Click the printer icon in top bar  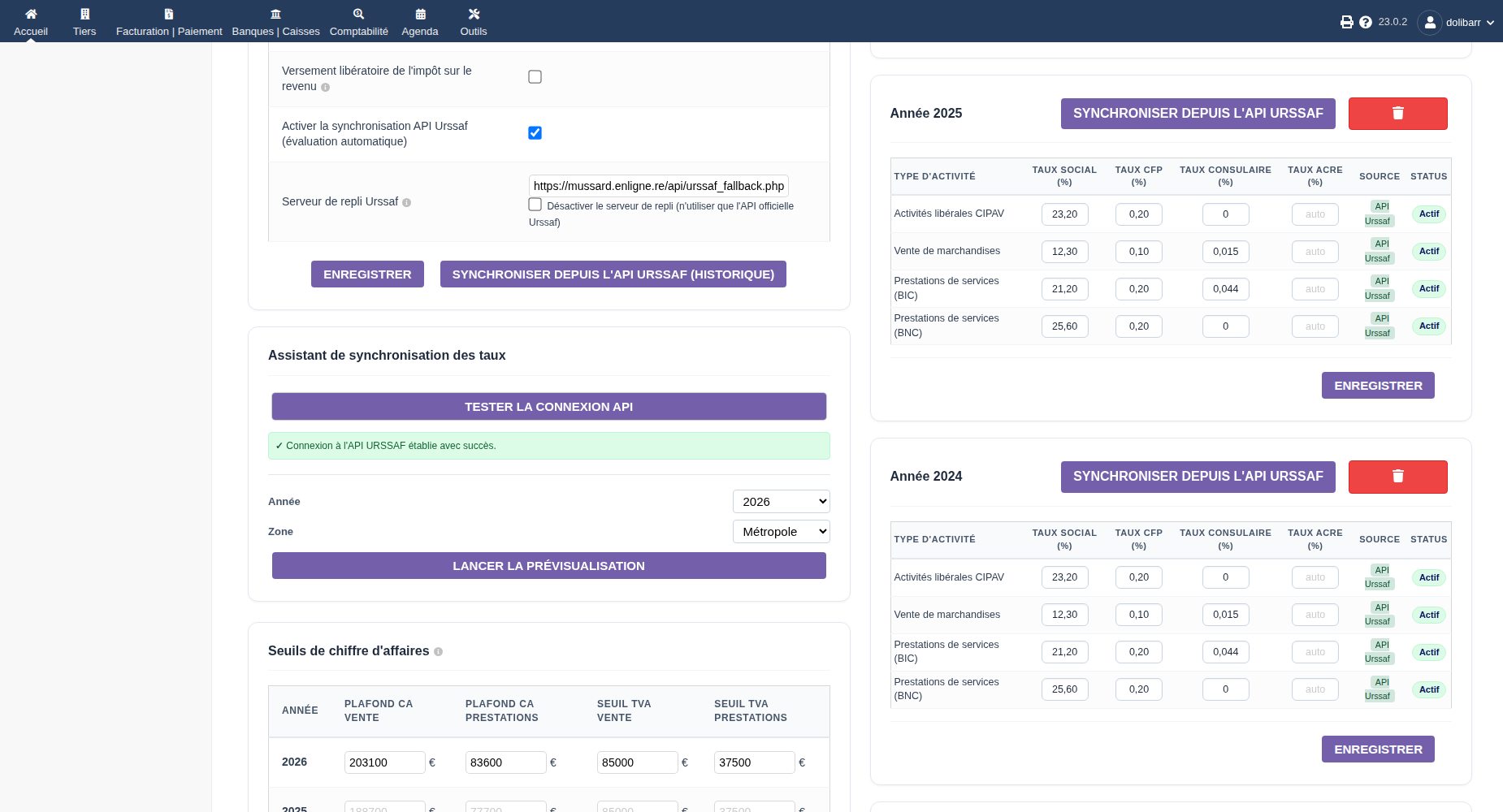[1346, 22]
